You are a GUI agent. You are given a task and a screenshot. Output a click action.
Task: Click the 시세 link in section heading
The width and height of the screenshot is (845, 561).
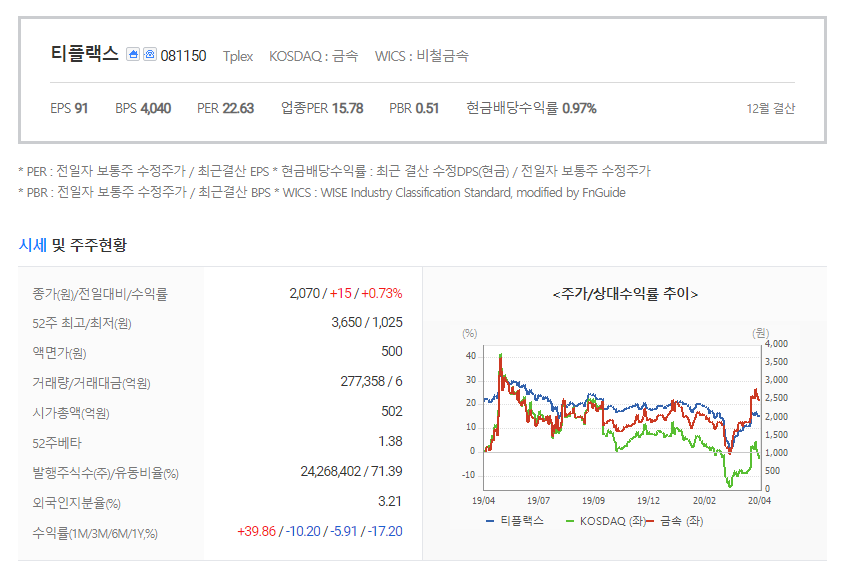(x=33, y=245)
